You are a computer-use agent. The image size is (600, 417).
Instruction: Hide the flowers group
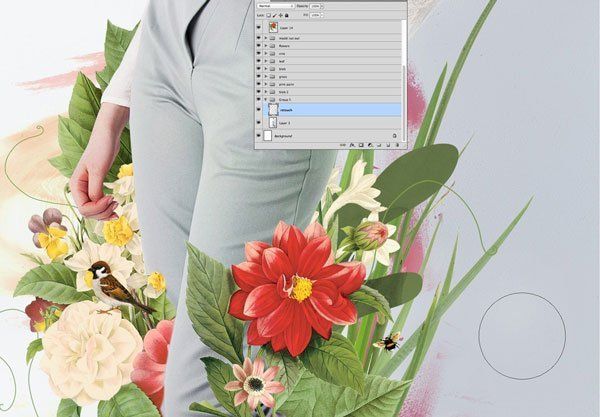point(259,46)
